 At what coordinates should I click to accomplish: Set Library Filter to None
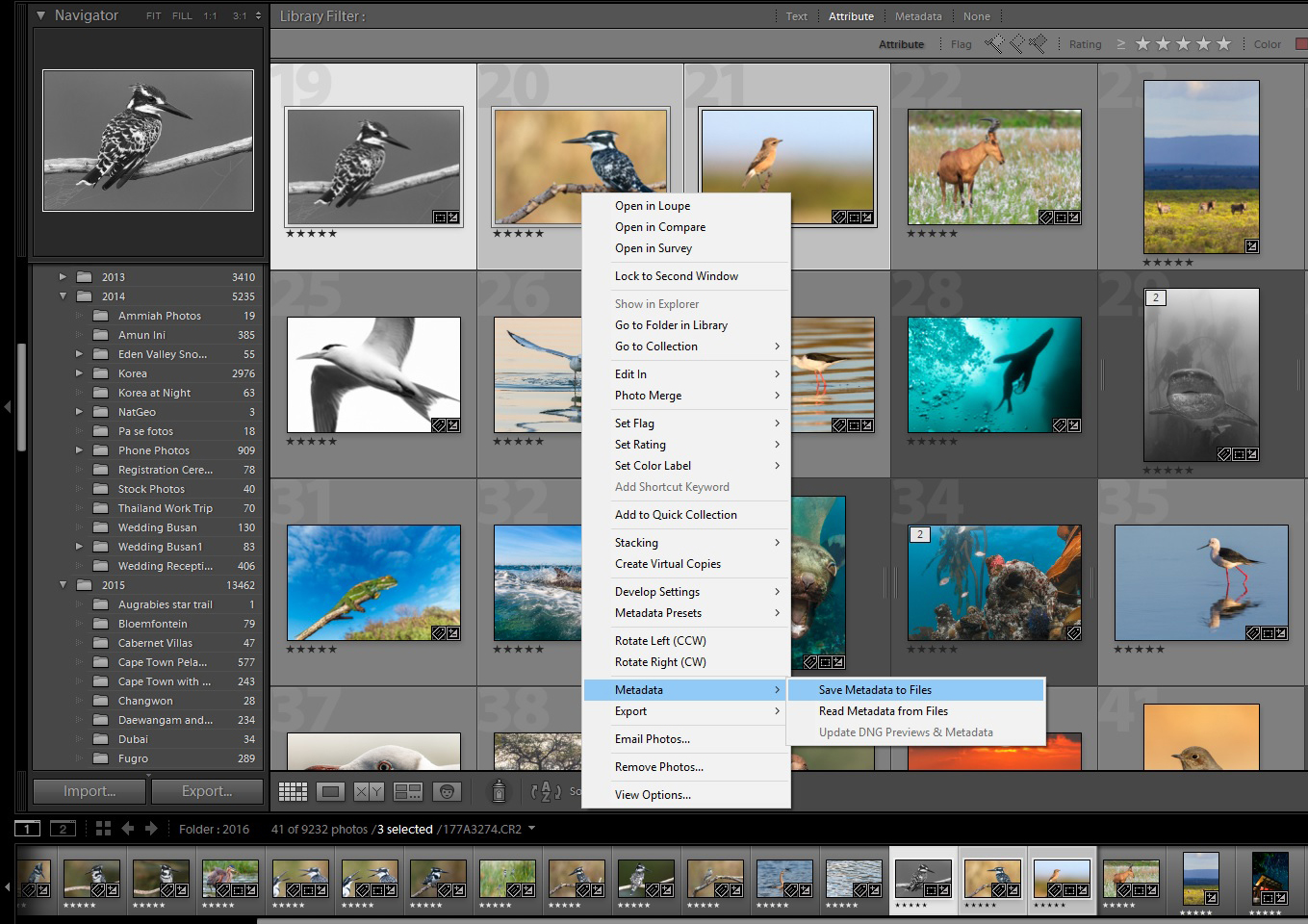(x=977, y=16)
